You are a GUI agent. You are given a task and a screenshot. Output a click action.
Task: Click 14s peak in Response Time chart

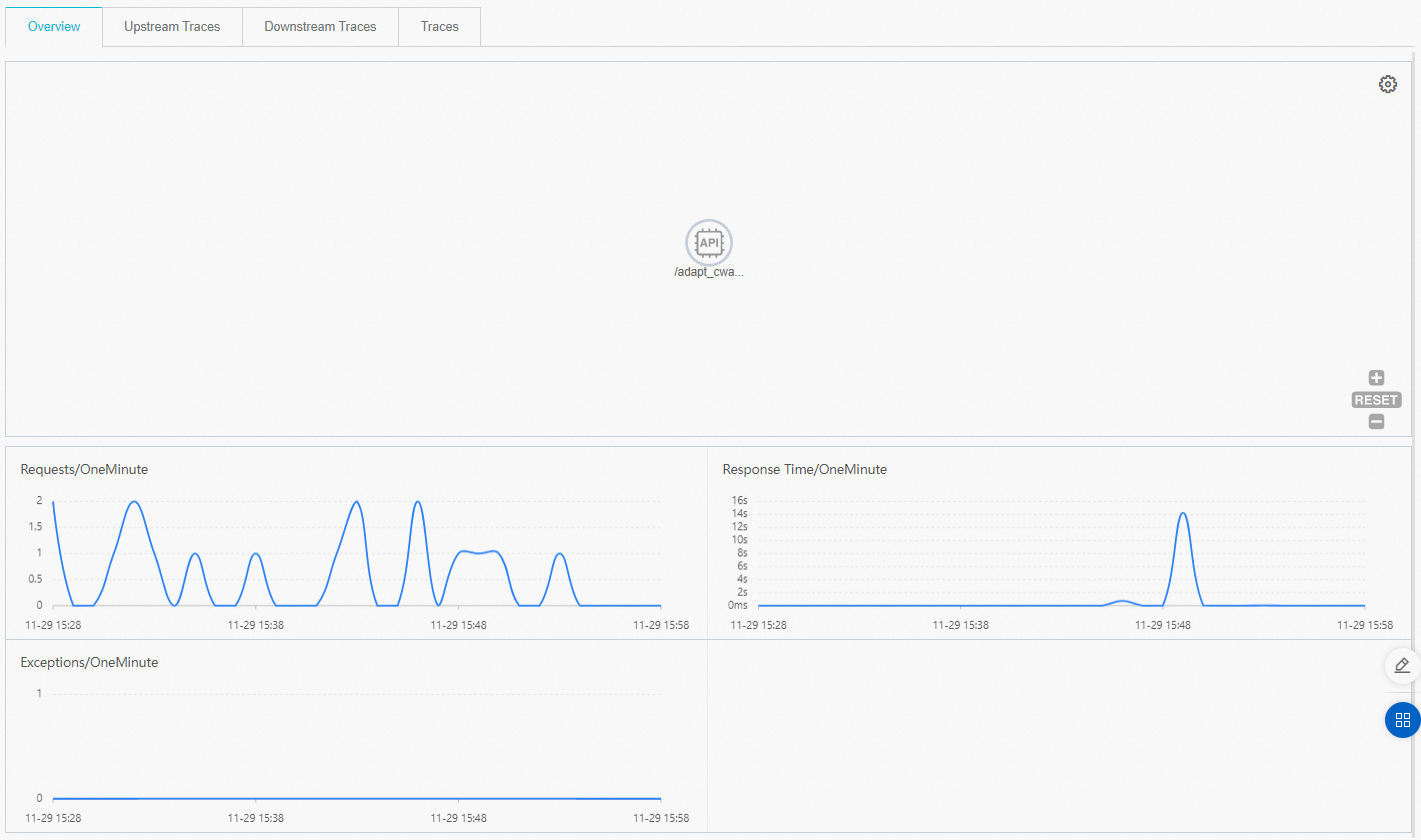pyautogui.click(x=1183, y=514)
